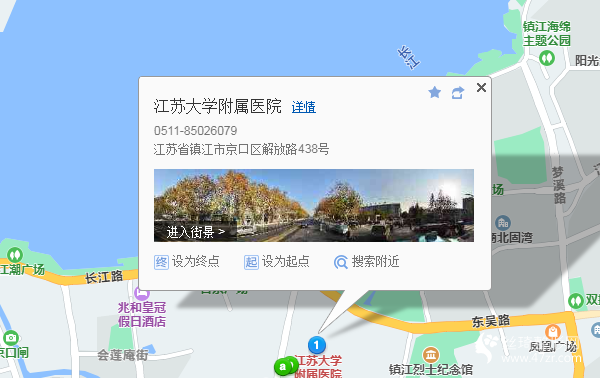This screenshot has height=378, width=600.
Task: Click the 长江路 road label
Action: 103,277
